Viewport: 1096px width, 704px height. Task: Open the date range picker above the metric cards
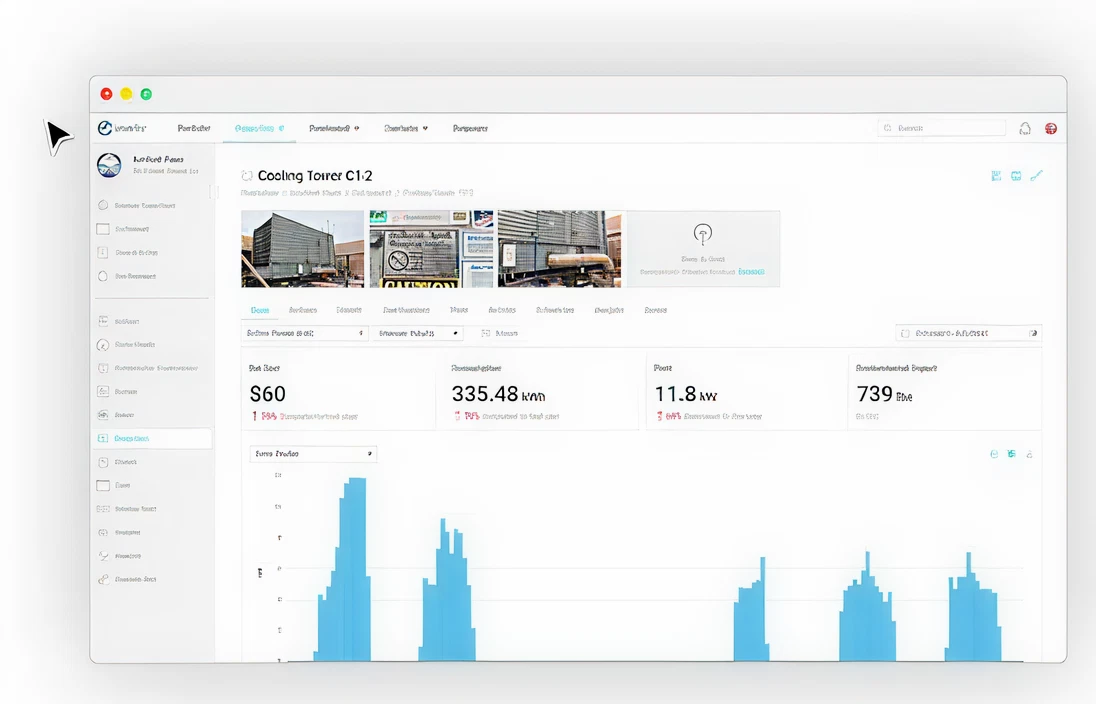[x=968, y=333]
